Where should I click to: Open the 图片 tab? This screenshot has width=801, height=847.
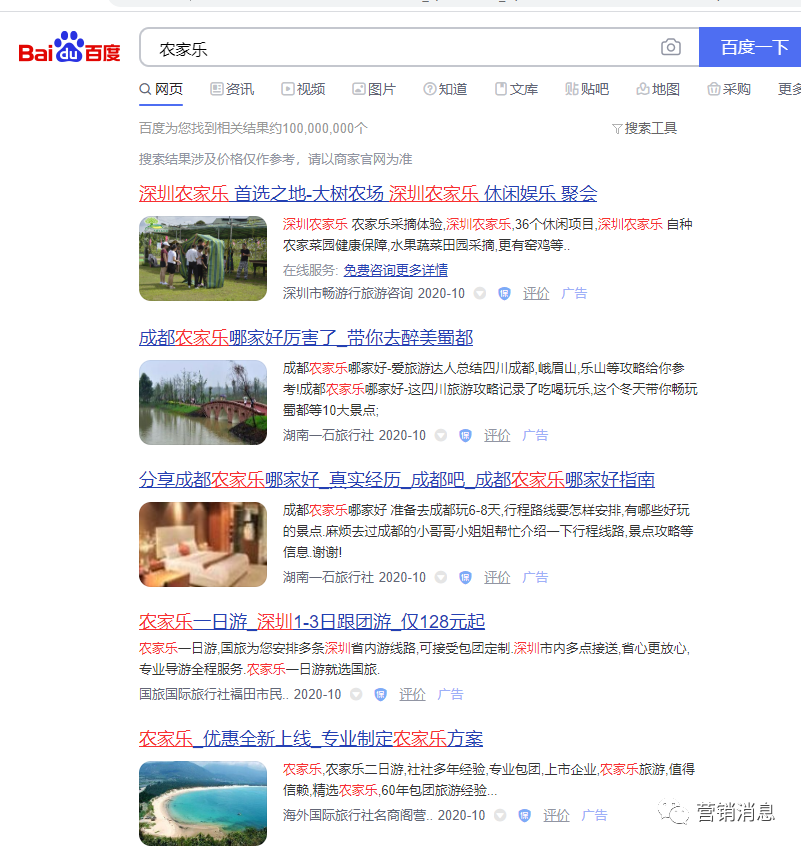(374, 89)
